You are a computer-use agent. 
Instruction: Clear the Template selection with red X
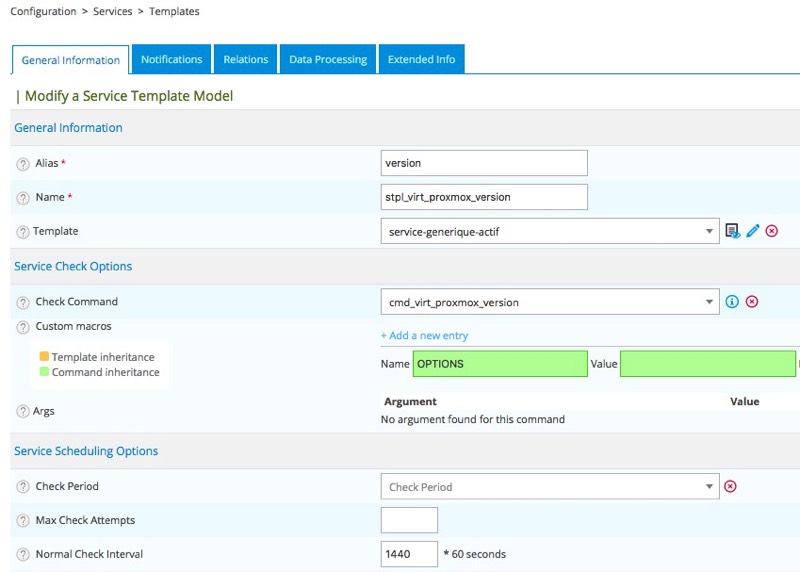pos(772,231)
